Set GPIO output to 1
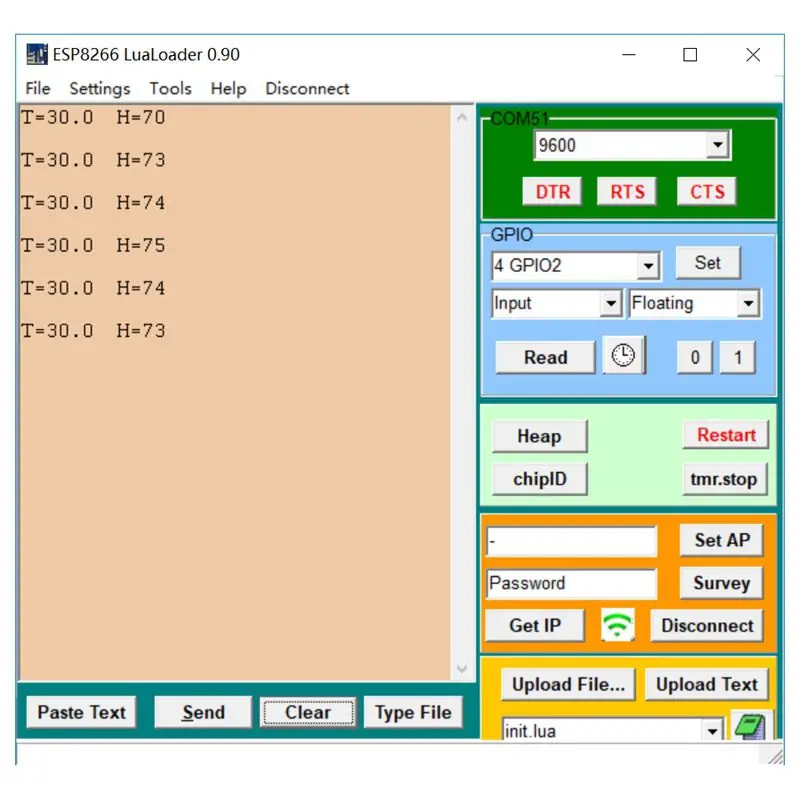This screenshot has height=800, width=800. point(738,357)
